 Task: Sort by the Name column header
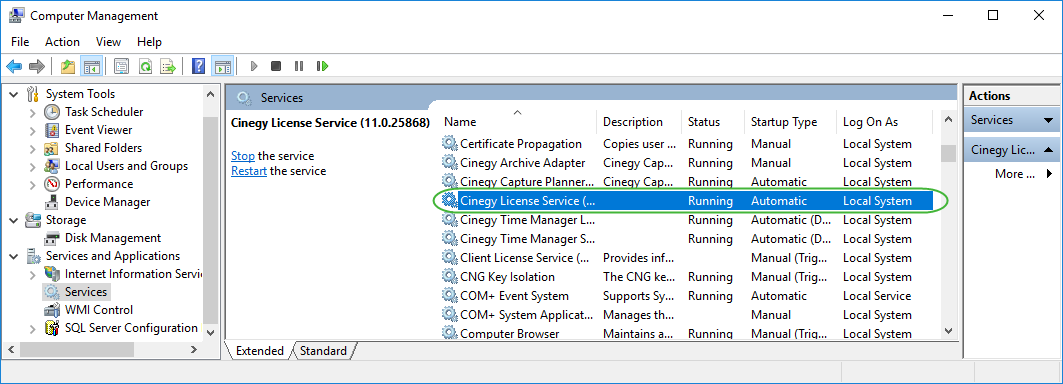519,122
